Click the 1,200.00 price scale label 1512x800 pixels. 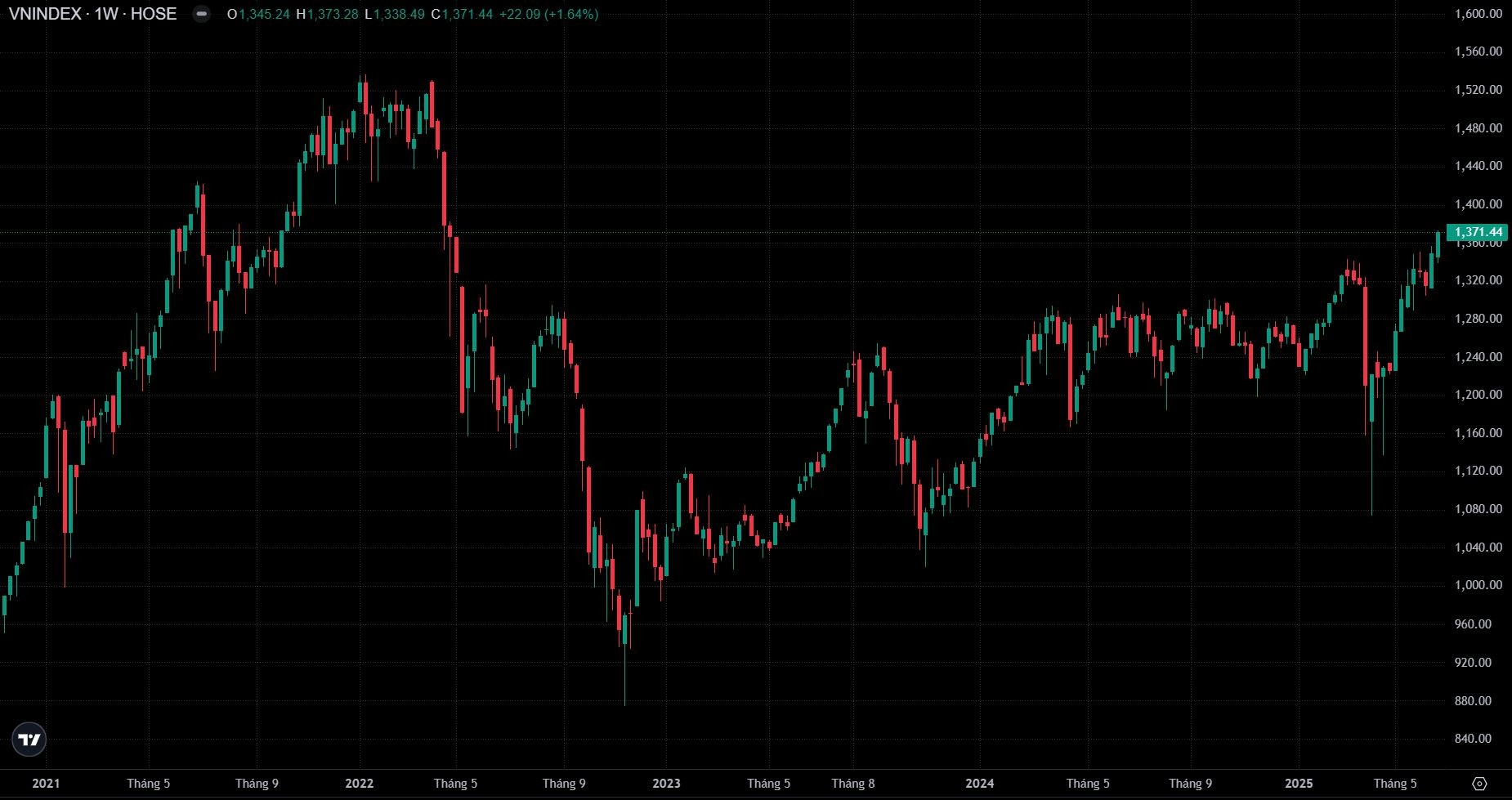1478,395
